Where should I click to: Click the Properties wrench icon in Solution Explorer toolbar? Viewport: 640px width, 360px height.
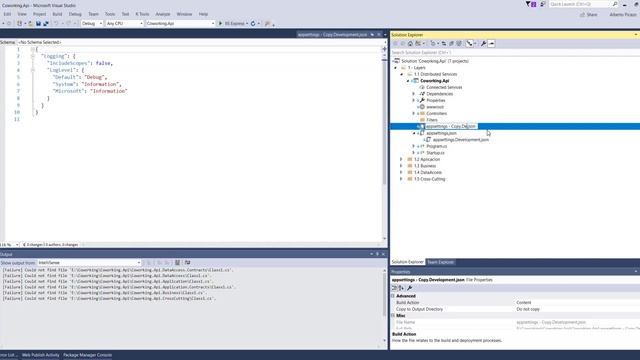[483, 44]
